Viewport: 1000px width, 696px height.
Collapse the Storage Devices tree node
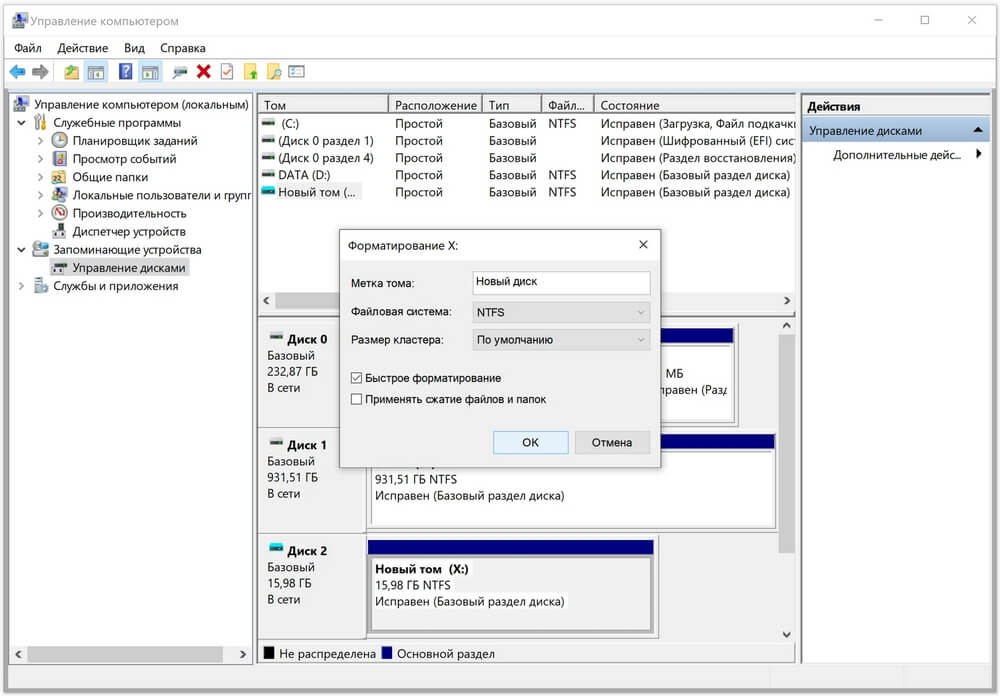point(22,250)
